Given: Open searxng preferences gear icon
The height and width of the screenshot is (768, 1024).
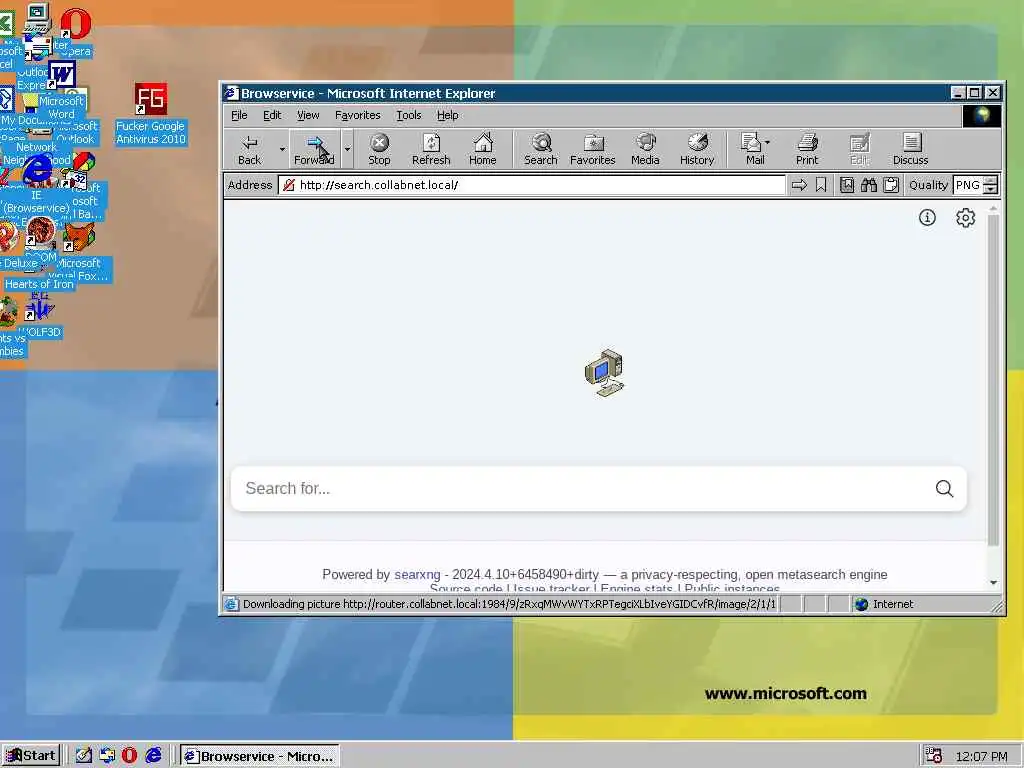Looking at the screenshot, I should [965, 217].
